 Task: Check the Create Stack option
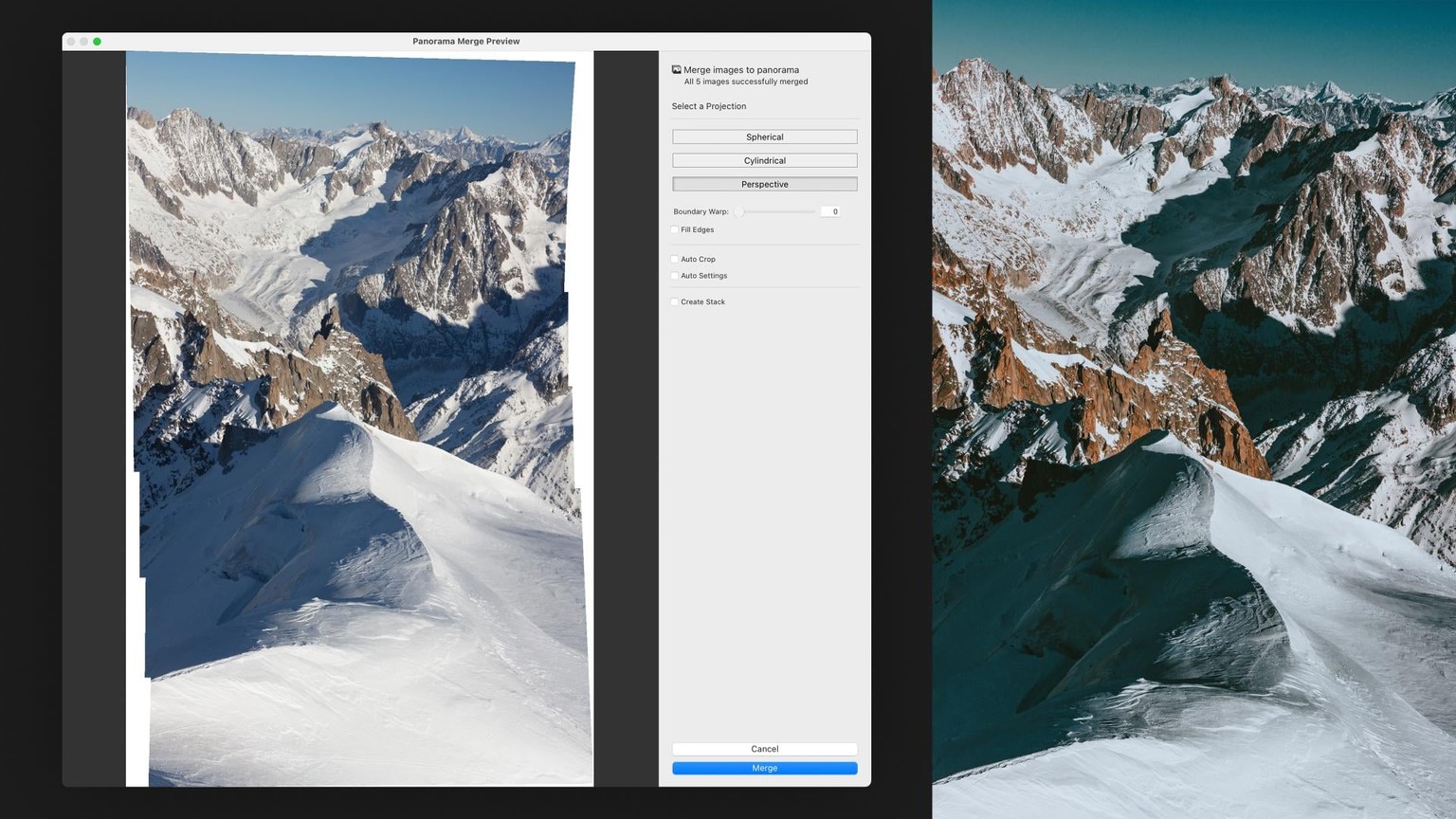675,301
